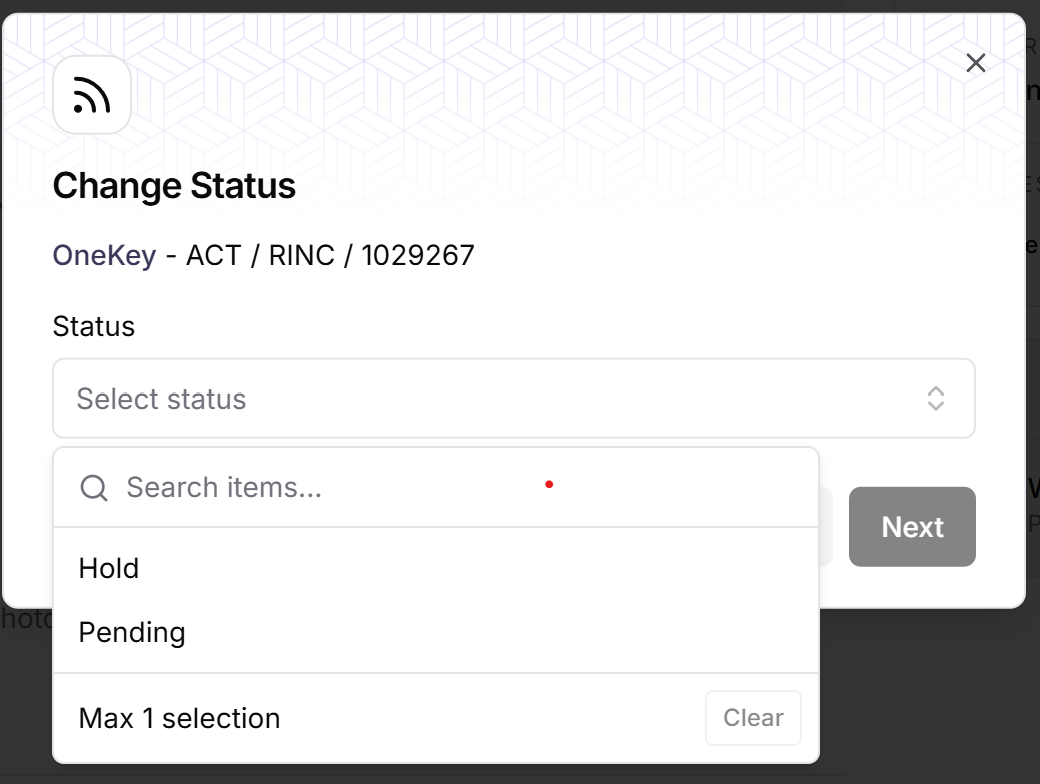Open the OneKey link

[104, 255]
